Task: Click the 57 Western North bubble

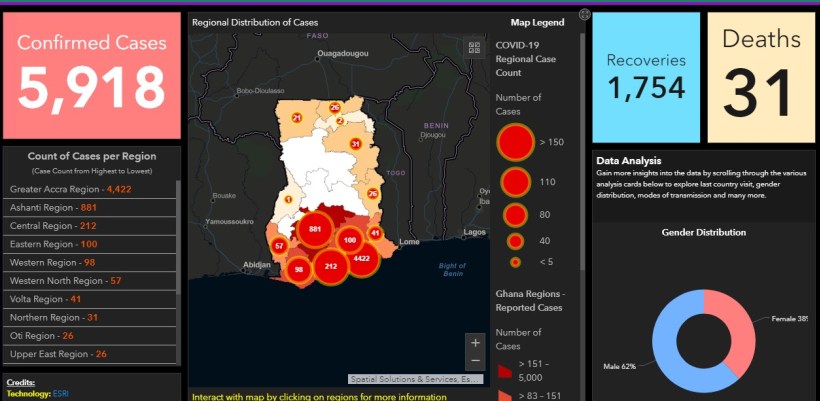Action: tap(279, 245)
